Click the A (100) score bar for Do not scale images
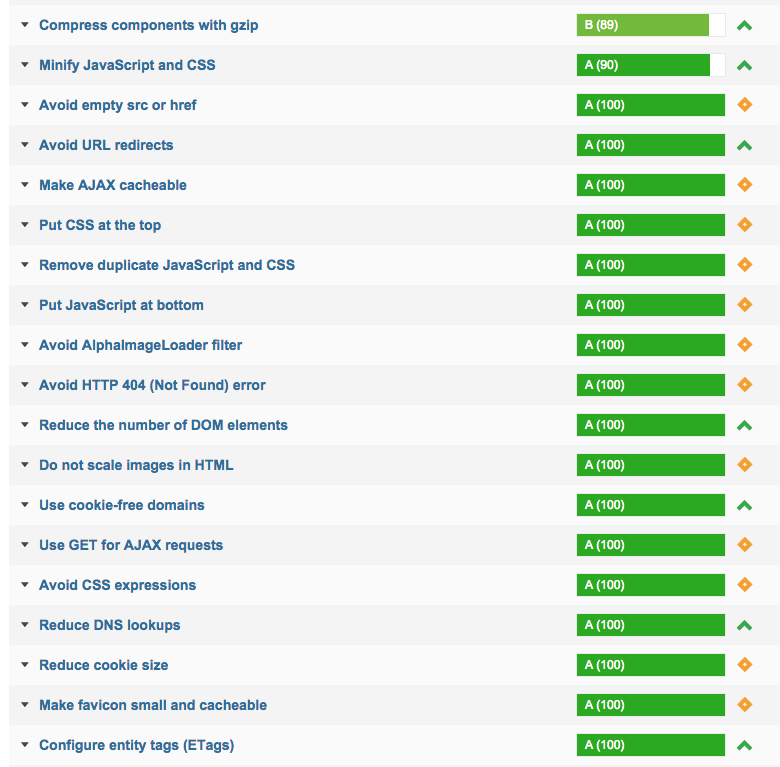Screen dimensions: 780x767 click(x=651, y=465)
